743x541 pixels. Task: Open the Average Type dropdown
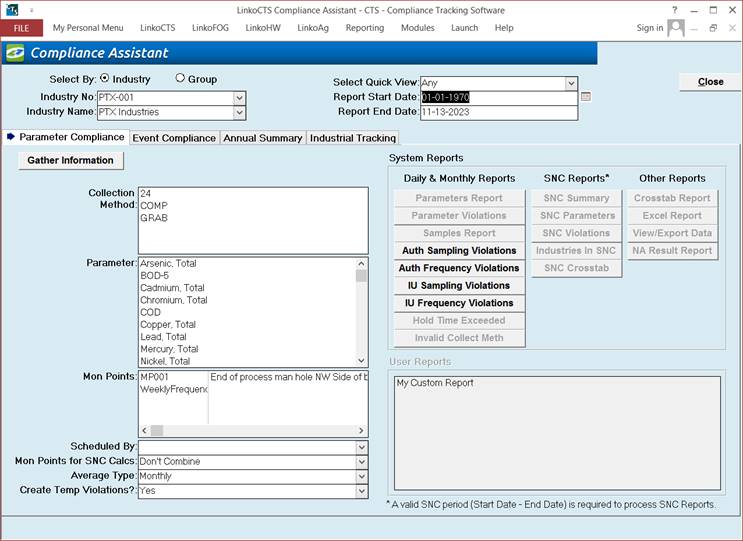[362, 477]
